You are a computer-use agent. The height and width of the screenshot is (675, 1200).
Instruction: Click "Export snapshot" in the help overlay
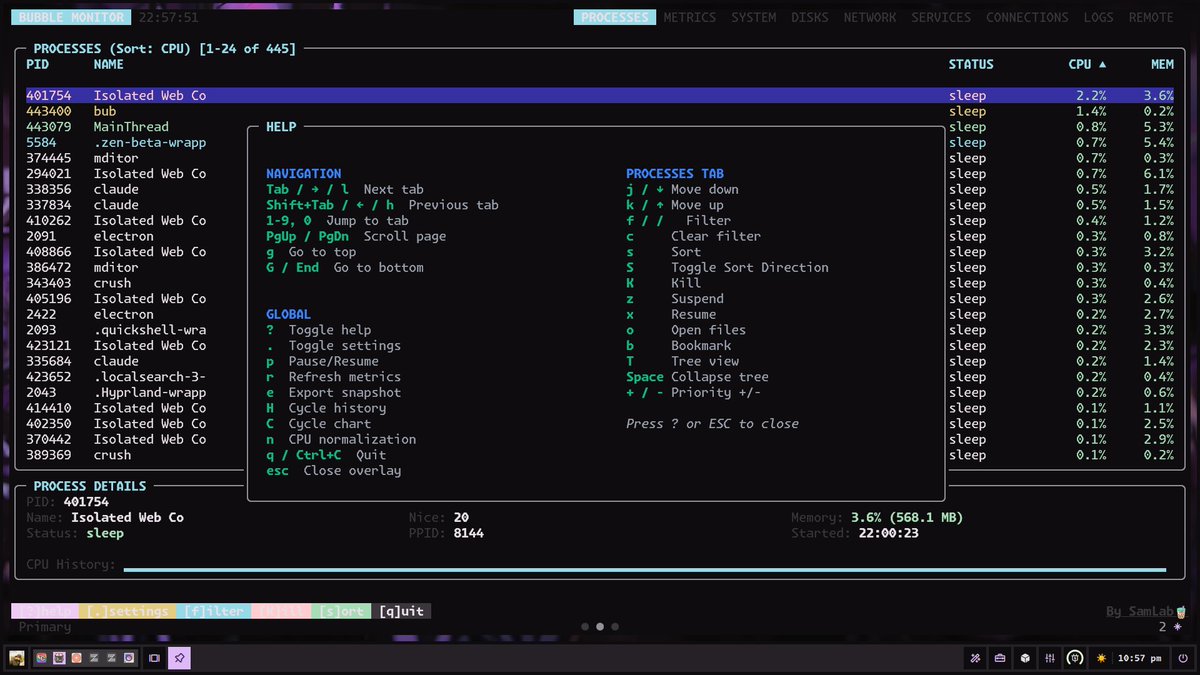coord(345,393)
